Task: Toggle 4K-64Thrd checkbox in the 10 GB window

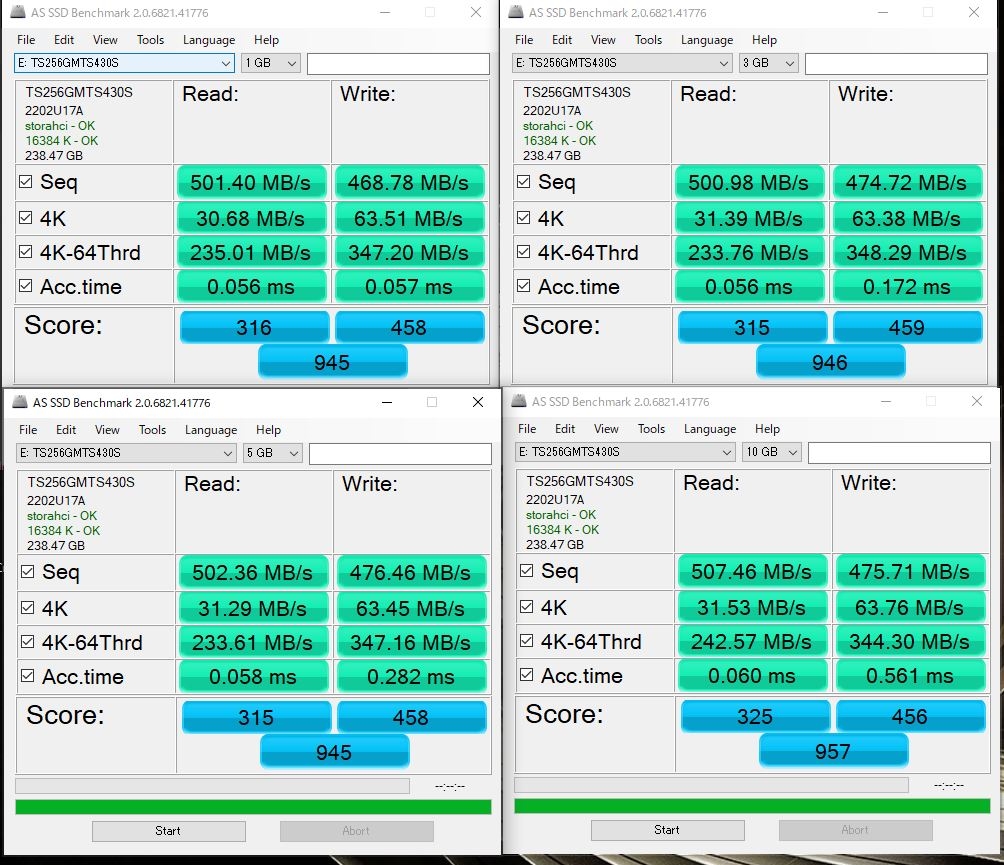Action: tap(526, 640)
